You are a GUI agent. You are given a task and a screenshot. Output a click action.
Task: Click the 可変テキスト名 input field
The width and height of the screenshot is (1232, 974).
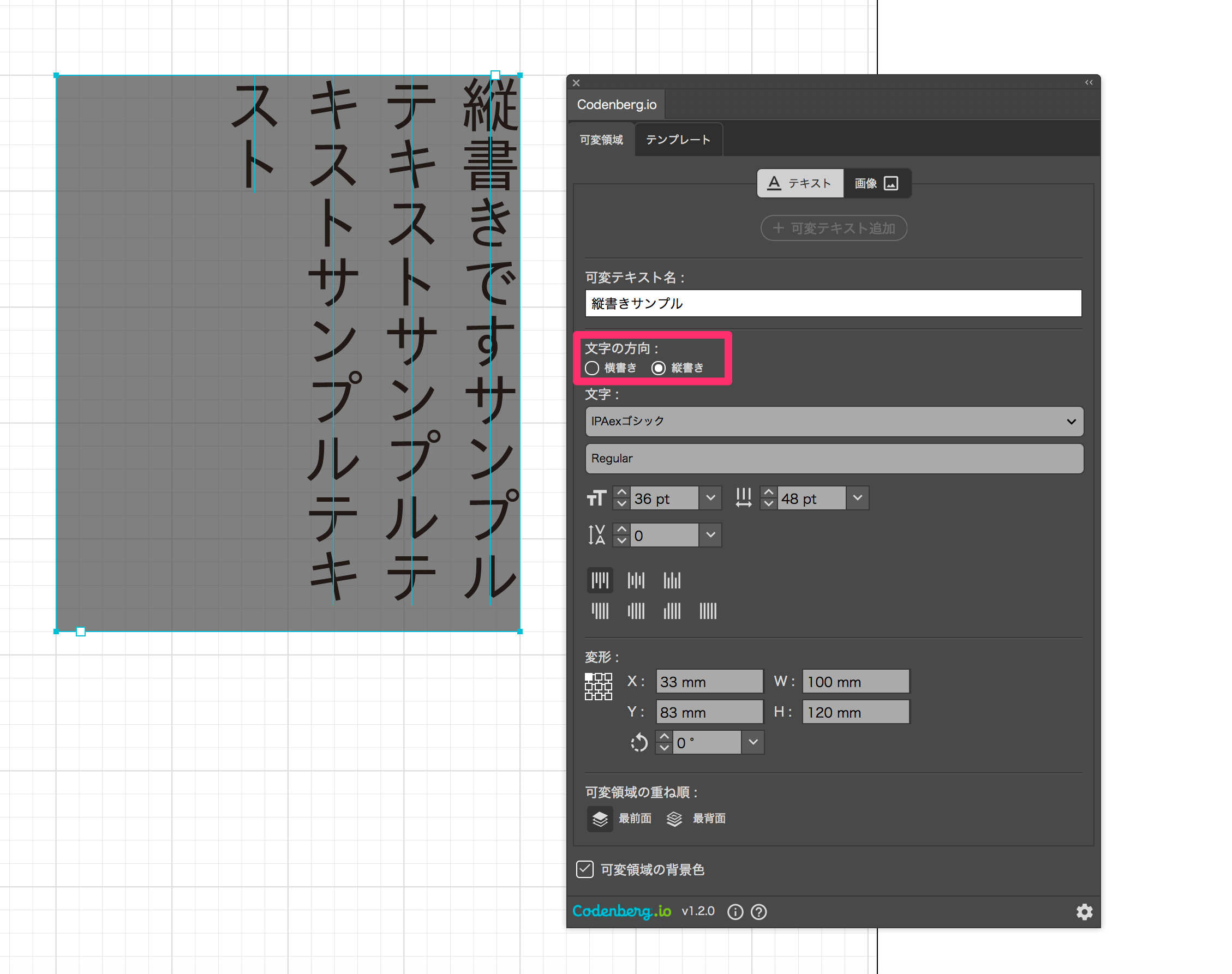click(x=833, y=303)
